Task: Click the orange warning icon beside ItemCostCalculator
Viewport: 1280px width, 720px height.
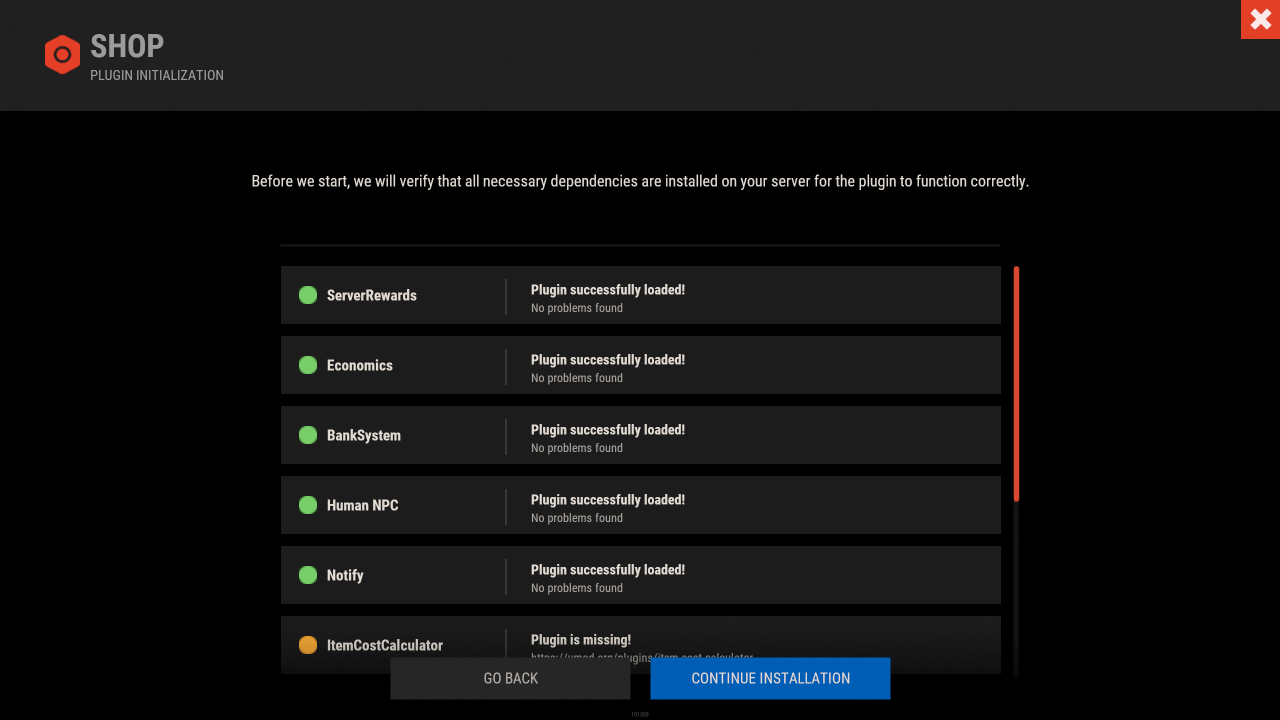Action: [307, 645]
